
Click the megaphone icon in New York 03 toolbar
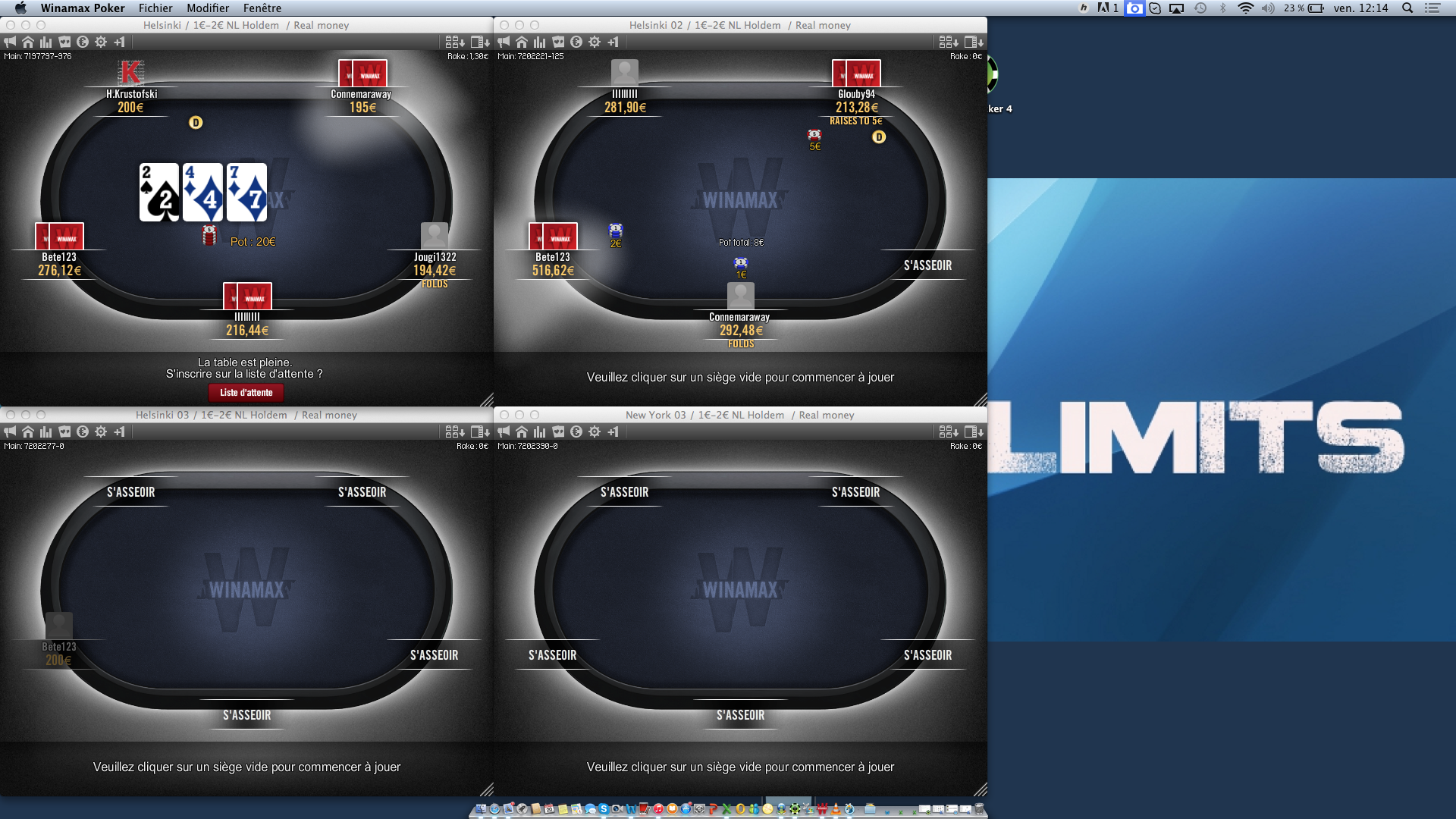tap(504, 431)
